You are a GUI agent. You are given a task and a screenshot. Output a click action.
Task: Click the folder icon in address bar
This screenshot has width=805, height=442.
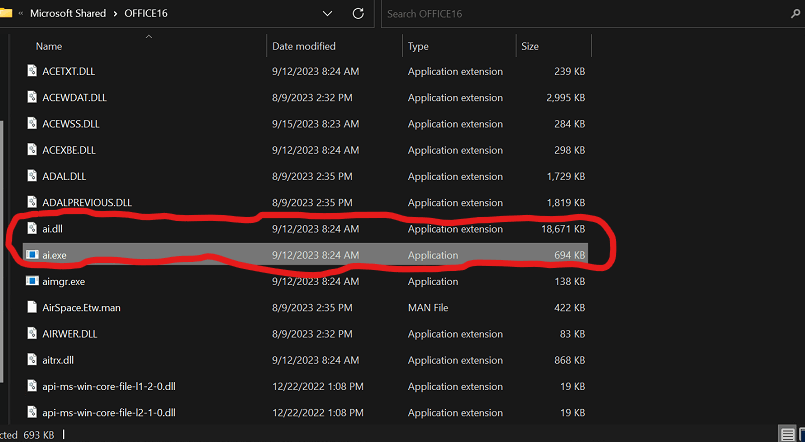tap(5, 13)
